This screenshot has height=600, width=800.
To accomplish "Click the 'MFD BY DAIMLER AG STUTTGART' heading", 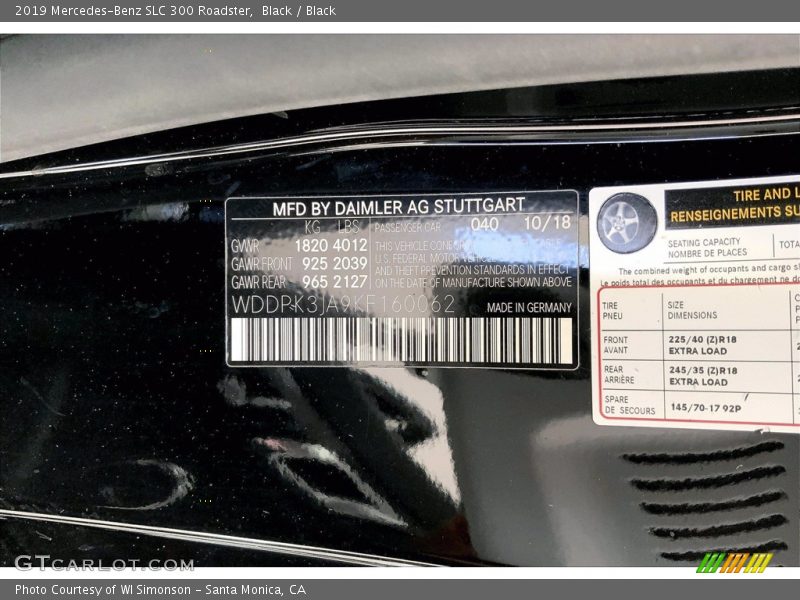I will click(398, 208).
